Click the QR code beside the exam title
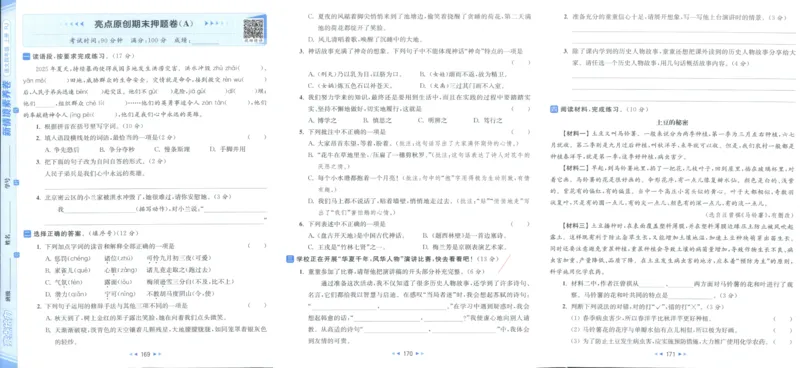This screenshot has height=368, width=800. click(x=253, y=29)
